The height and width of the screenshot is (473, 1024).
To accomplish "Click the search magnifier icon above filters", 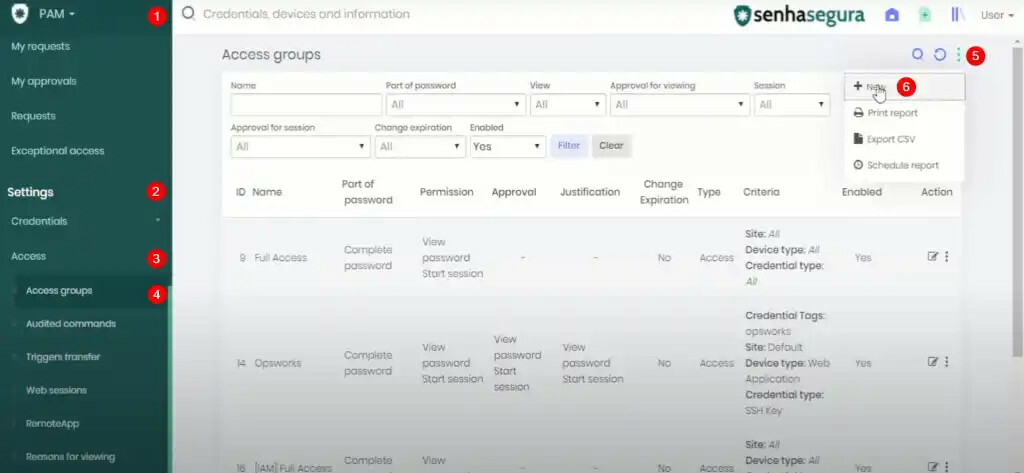I will 917,55.
